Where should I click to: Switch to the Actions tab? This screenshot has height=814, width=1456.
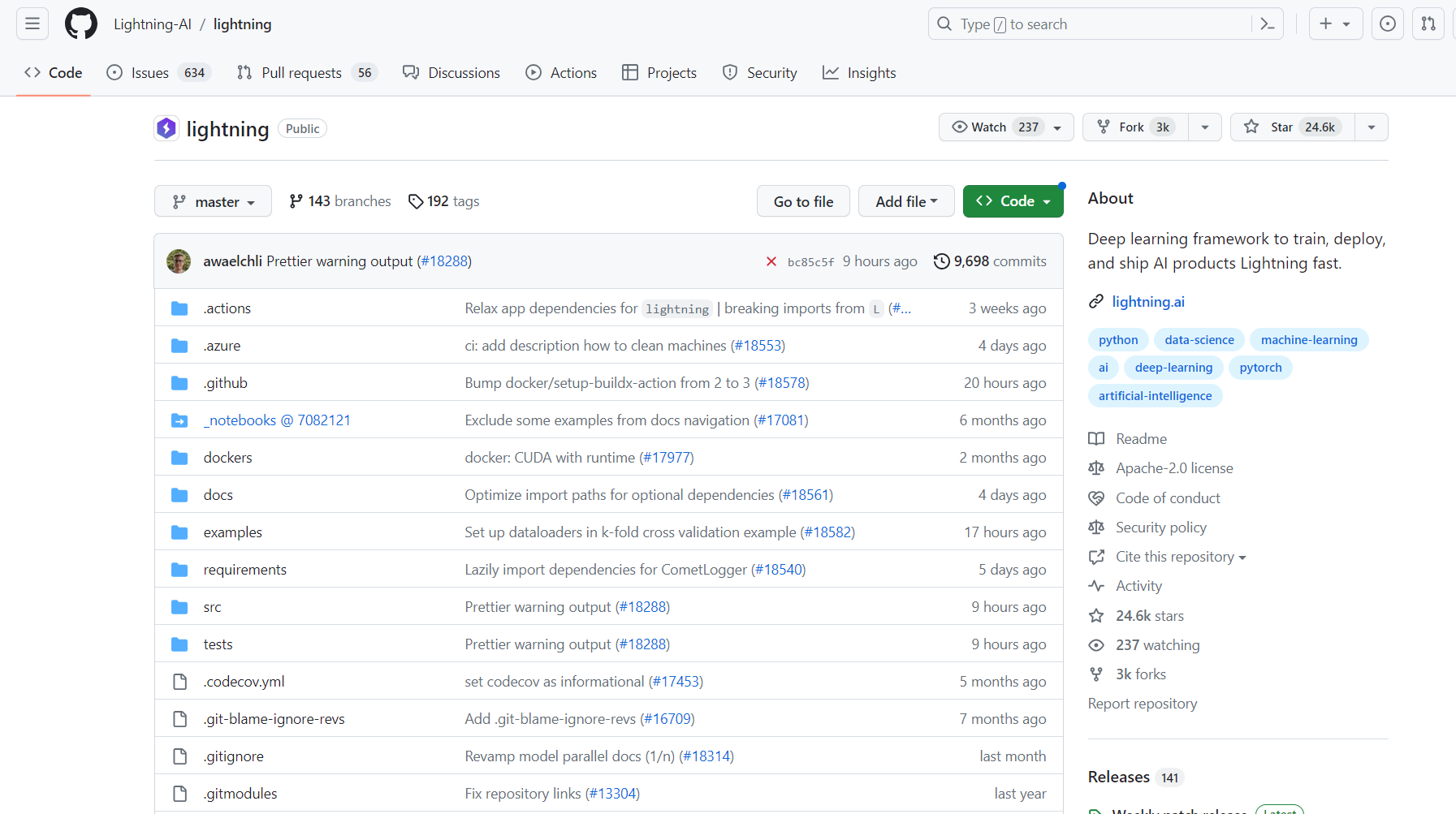(561, 72)
